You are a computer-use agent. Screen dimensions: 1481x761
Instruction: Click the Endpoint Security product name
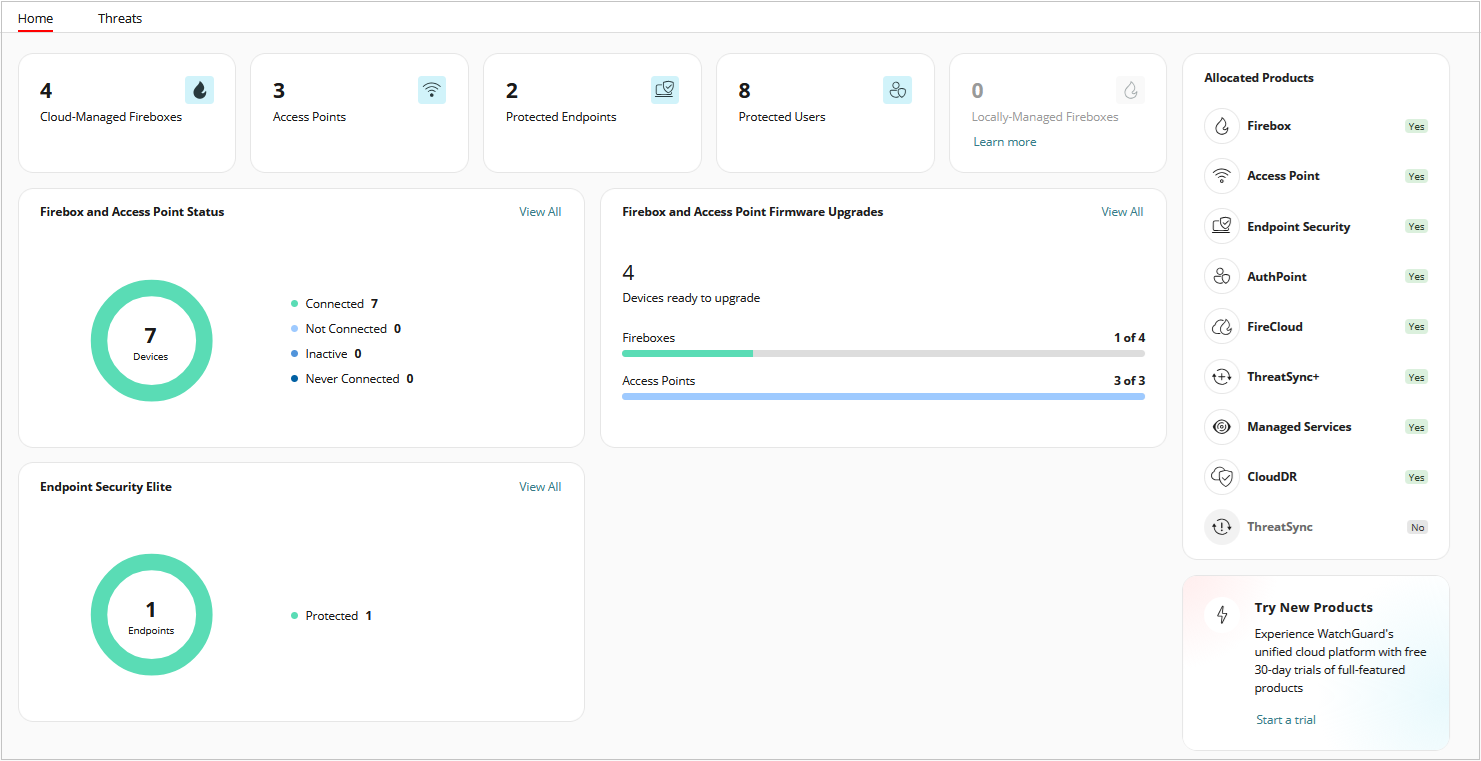(1299, 227)
